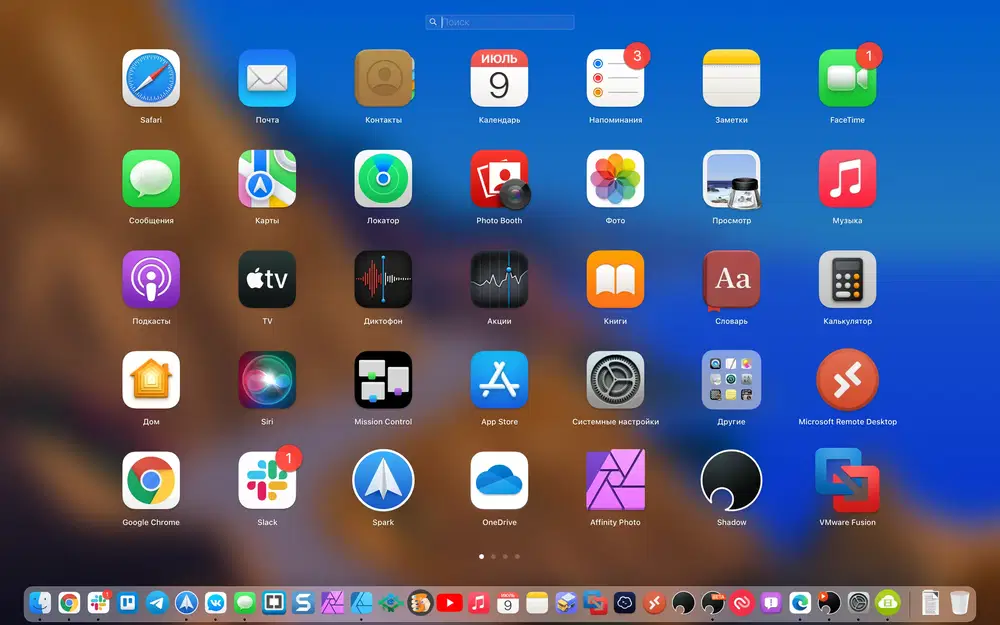Launch Google Chrome from the Launchpad grid
The width and height of the screenshot is (1000, 625).
151,482
